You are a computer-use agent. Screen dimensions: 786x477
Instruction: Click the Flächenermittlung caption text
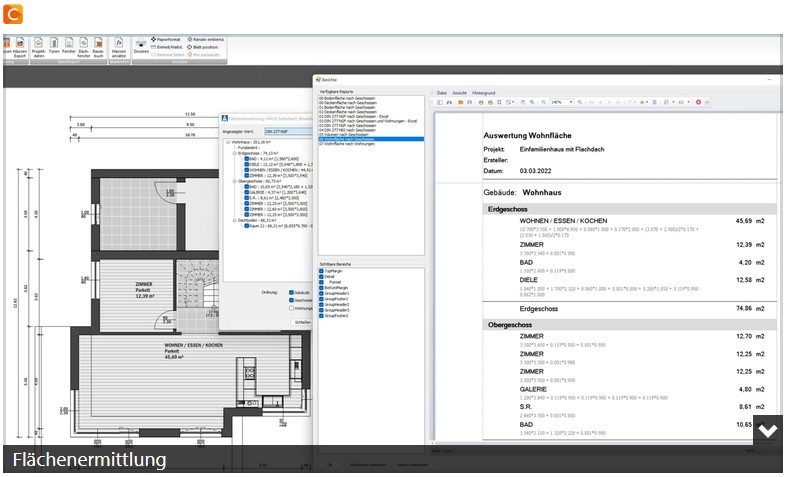pos(89,459)
